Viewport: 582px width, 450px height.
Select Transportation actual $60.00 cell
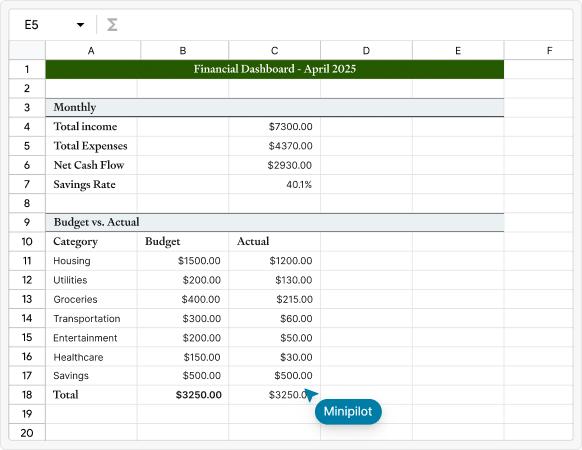[x=275, y=318]
